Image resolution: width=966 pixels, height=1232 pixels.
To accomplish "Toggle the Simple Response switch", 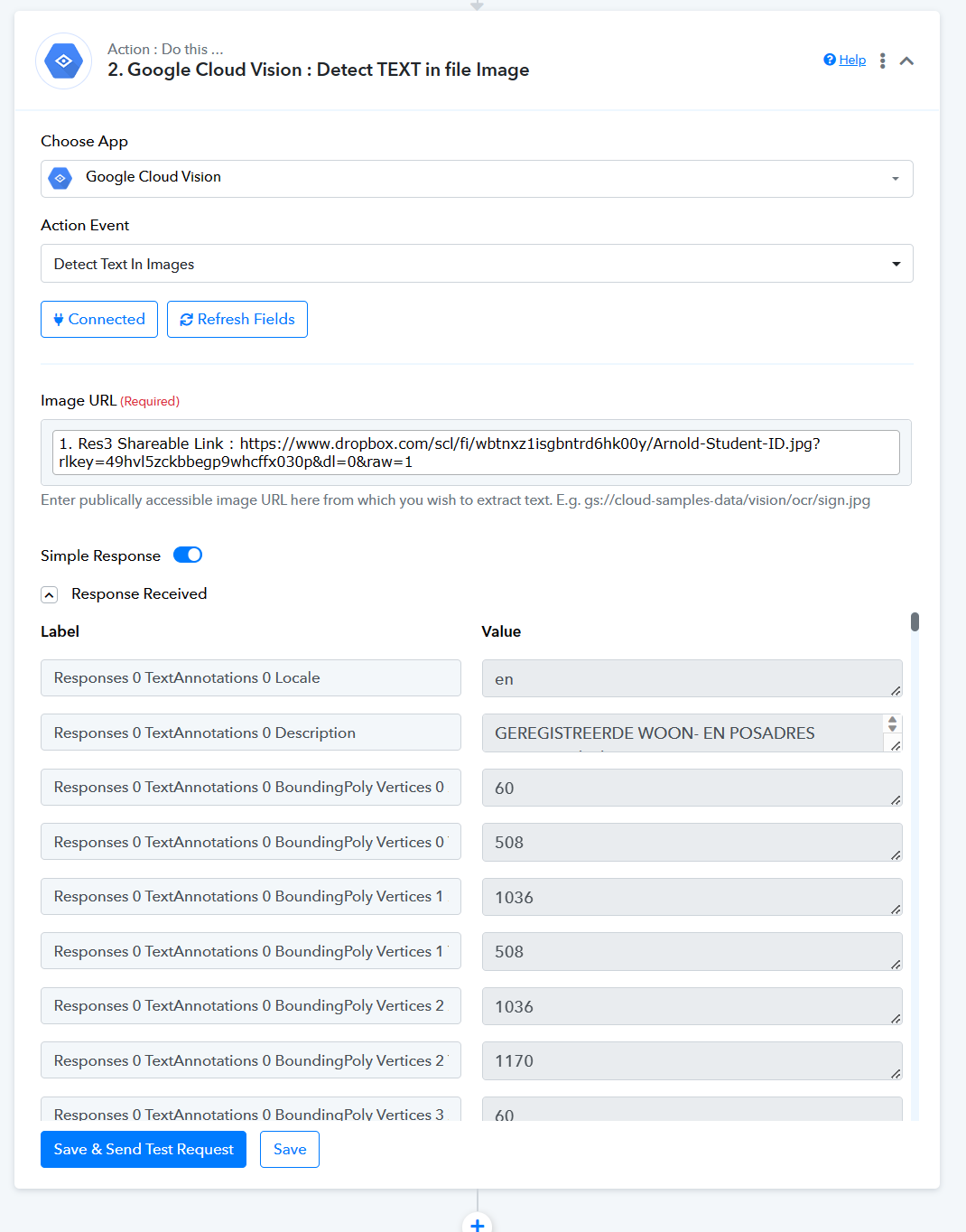I will pos(188,555).
